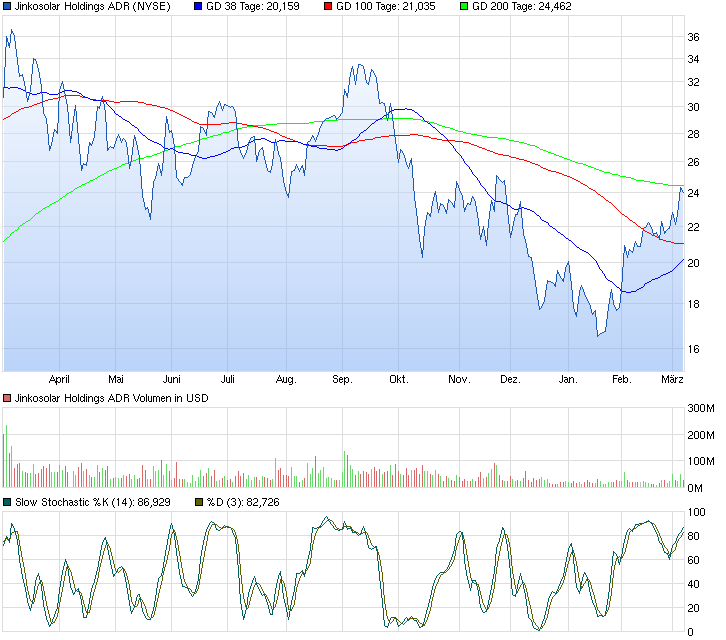Screen dimensions: 726x640
Task: Click the 'Feb.' month label
Action: point(622,380)
